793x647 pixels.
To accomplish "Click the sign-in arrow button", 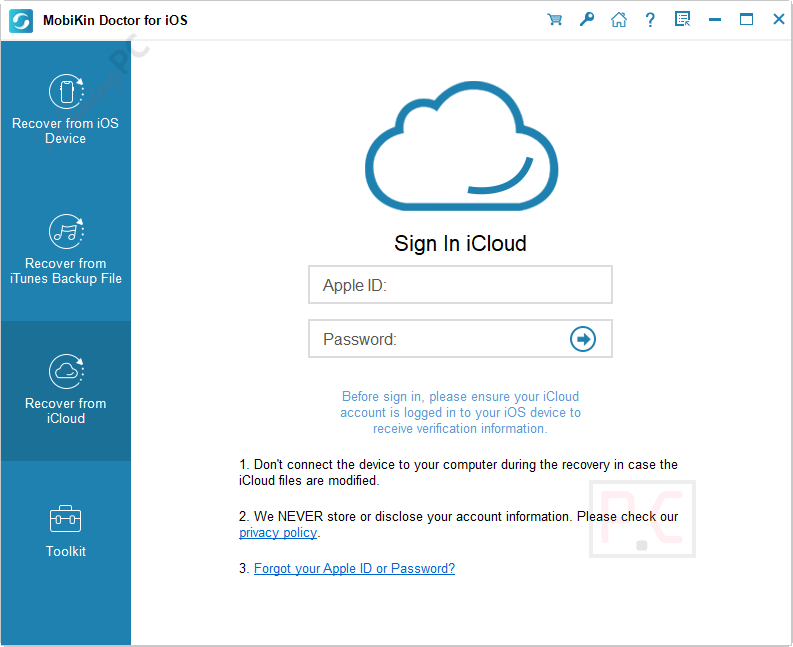I will pyautogui.click(x=583, y=339).
